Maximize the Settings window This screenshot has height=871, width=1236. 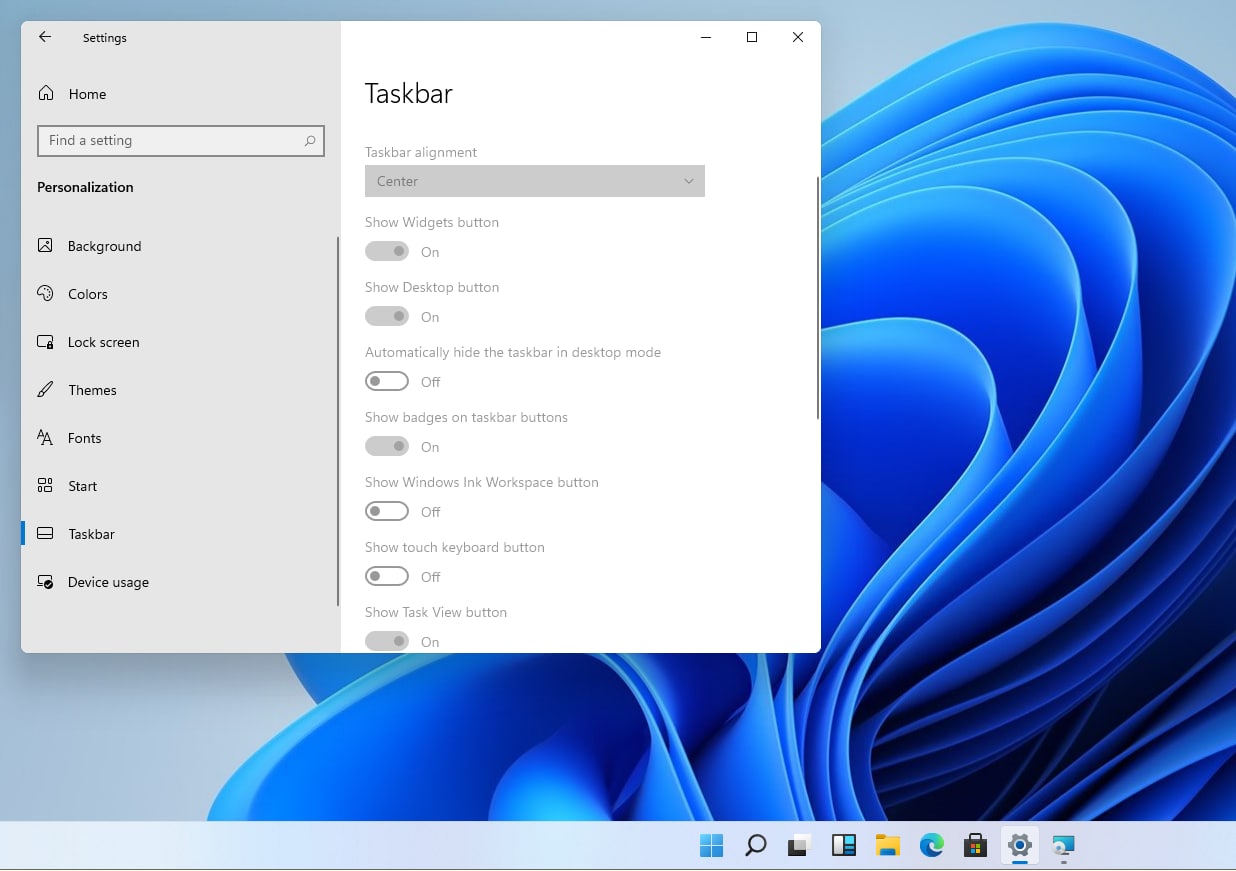point(752,37)
